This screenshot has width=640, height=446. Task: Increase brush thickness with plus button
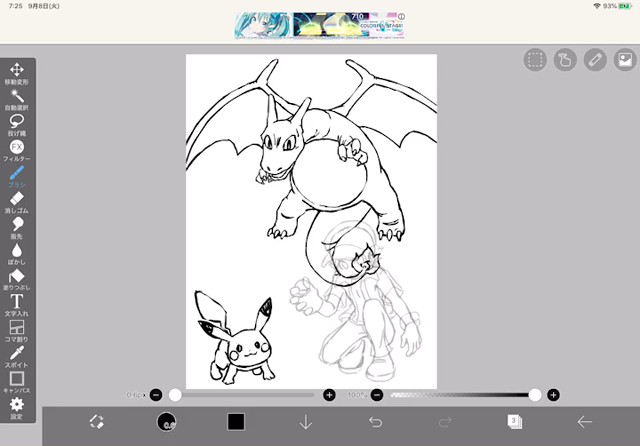coord(329,395)
